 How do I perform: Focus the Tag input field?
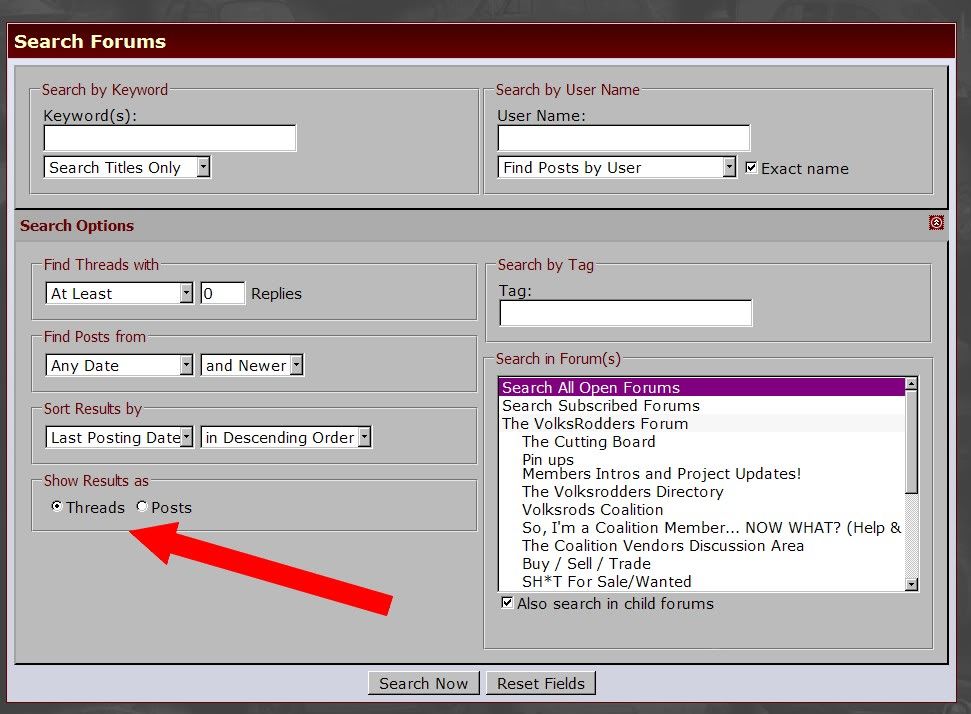pos(625,313)
